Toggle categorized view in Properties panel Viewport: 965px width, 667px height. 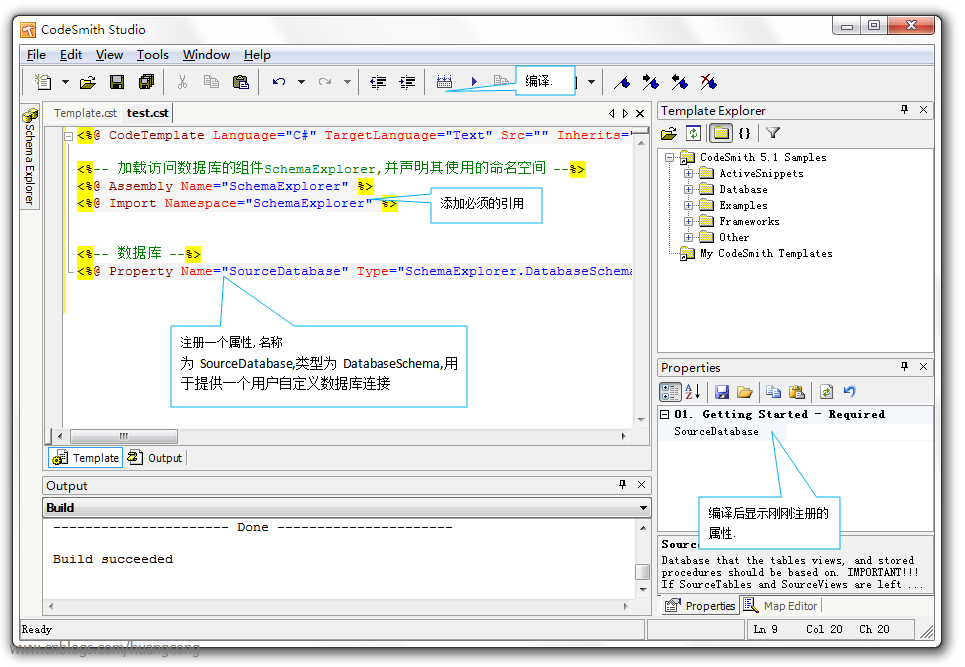[x=671, y=392]
